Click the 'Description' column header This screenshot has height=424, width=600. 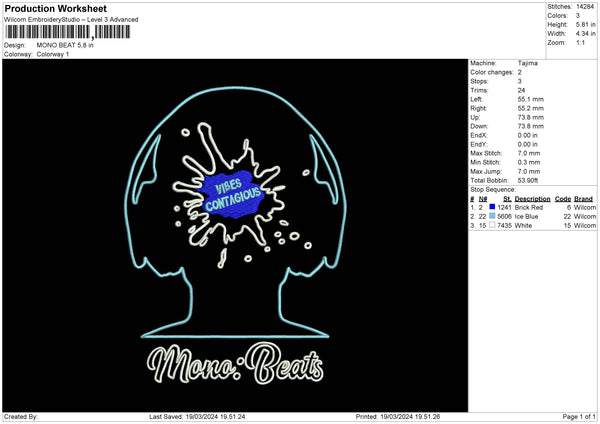pyautogui.click(x=532, y=199)
